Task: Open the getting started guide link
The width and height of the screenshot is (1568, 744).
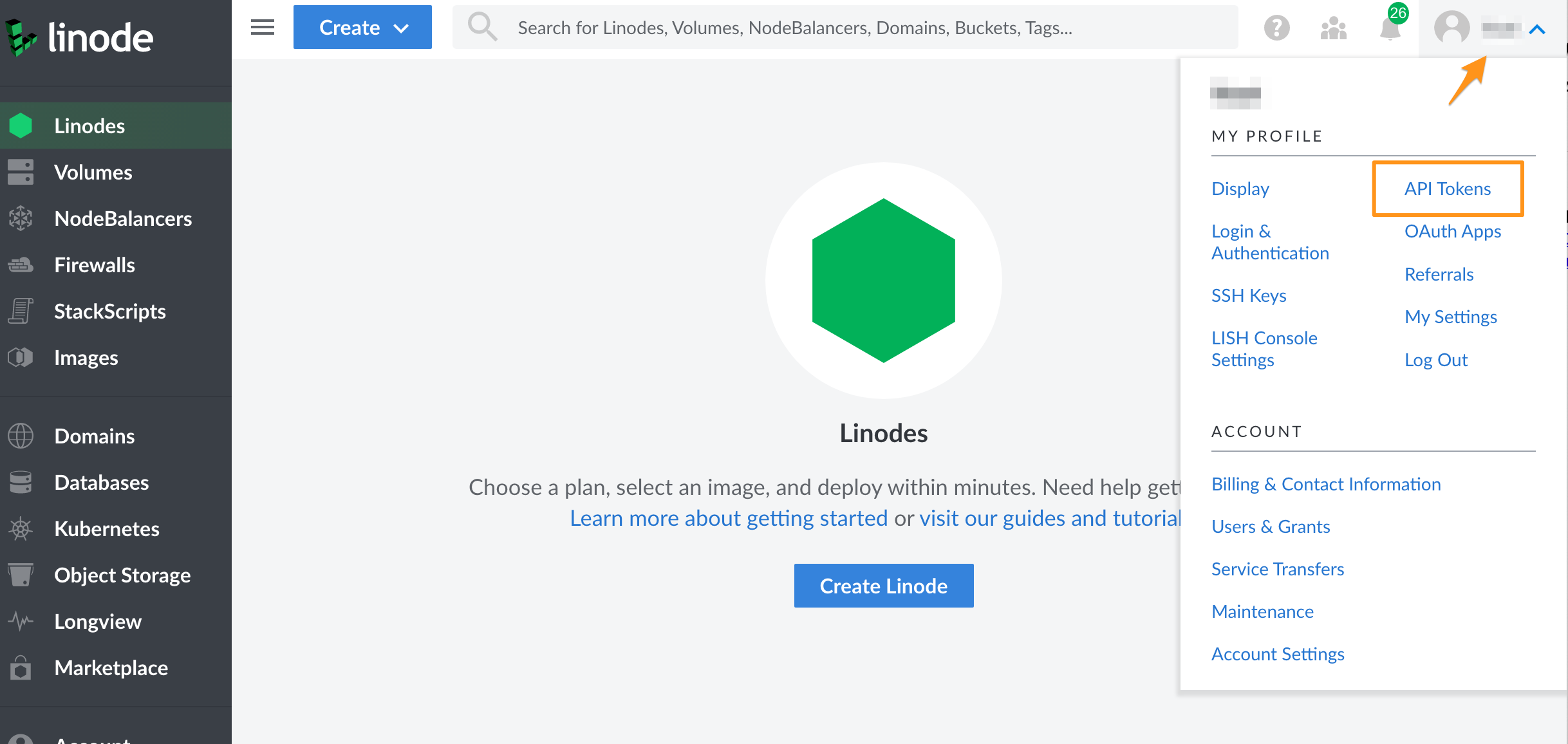Action: click(728, 517)
